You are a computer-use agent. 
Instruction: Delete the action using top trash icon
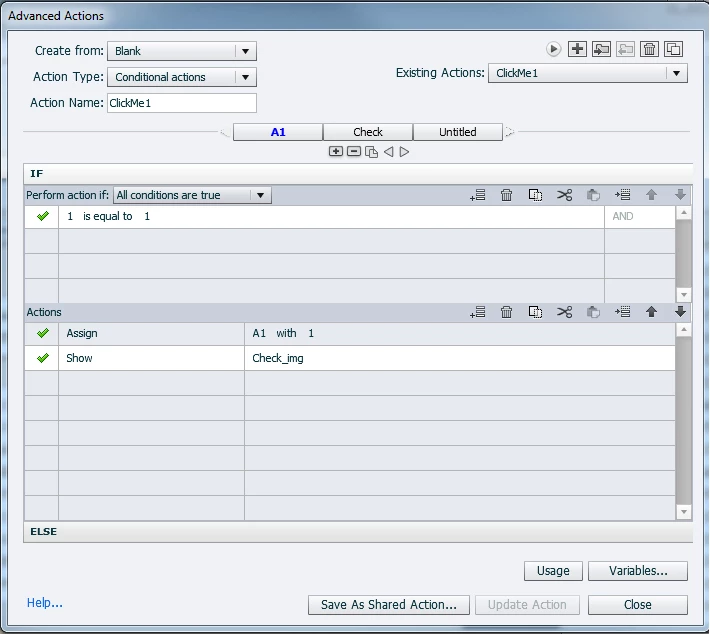click(649, 49)
